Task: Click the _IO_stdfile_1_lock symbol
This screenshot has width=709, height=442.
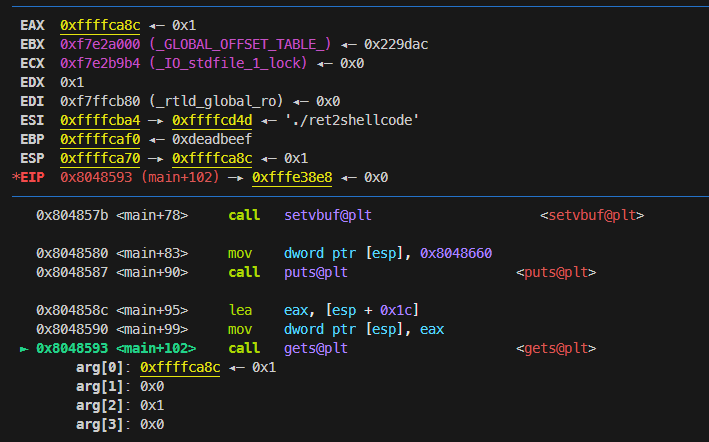Action: pos(228,63)
